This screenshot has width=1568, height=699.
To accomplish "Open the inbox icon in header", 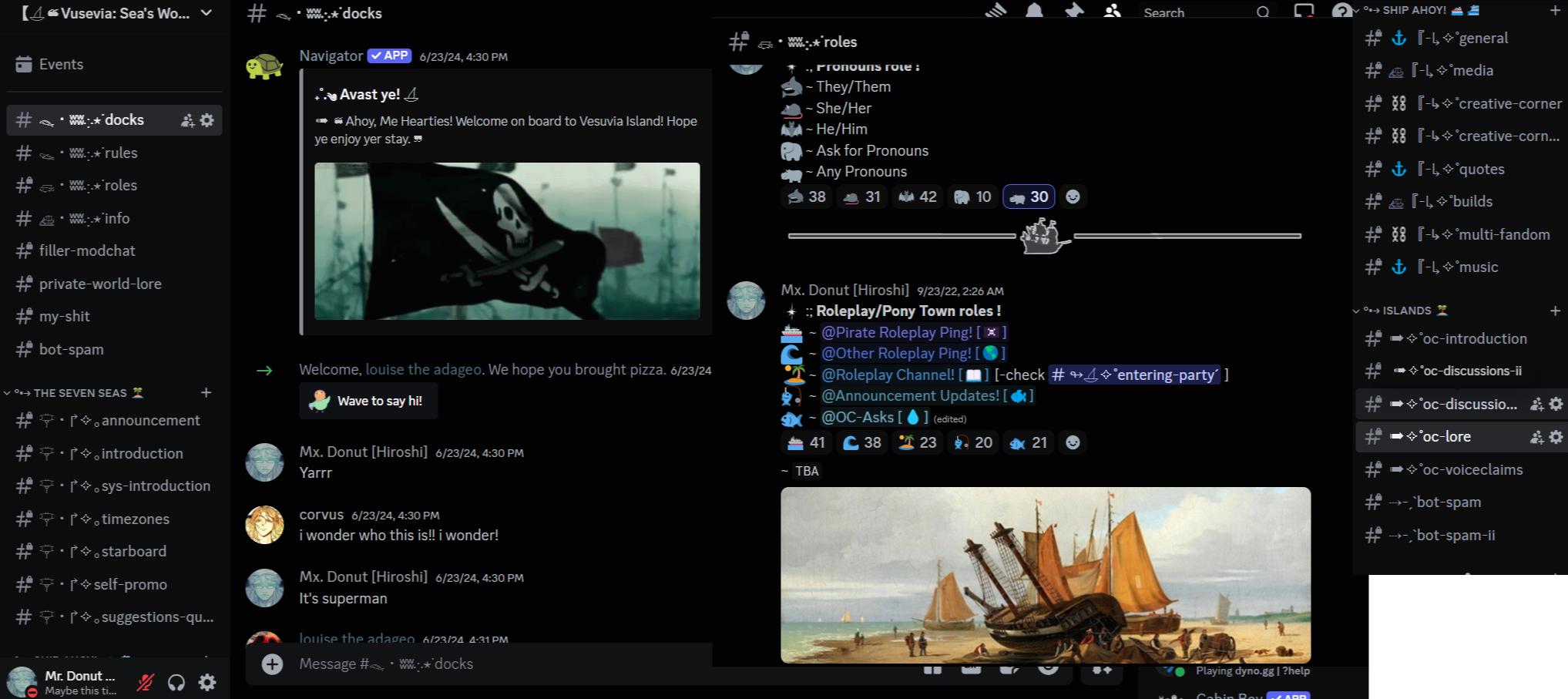I will tap(1304, 11).
